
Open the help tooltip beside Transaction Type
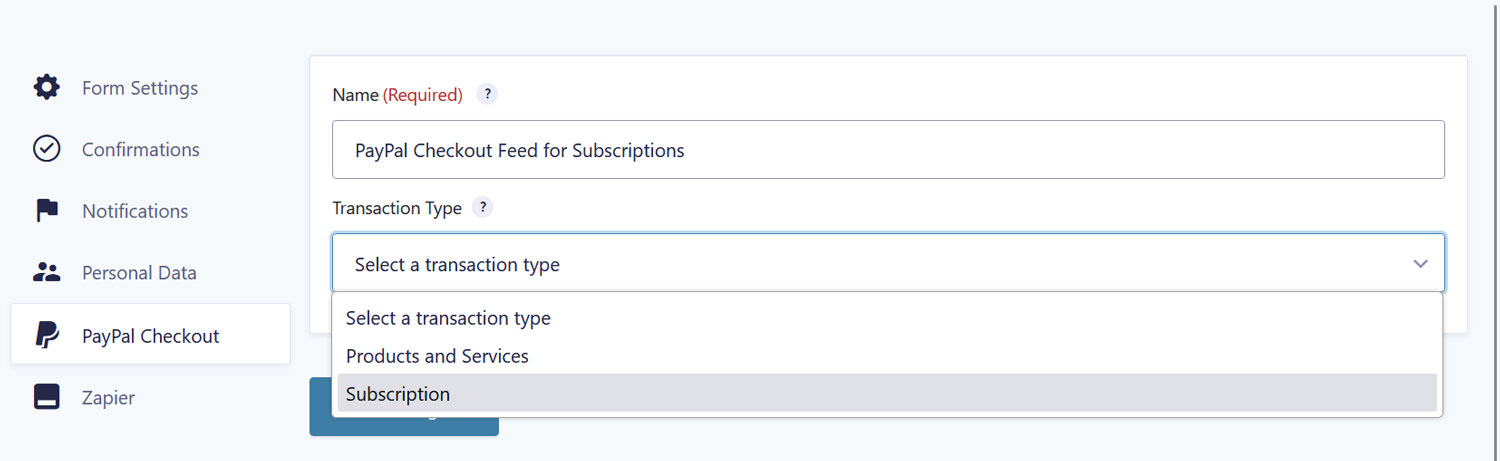[483, 208]
